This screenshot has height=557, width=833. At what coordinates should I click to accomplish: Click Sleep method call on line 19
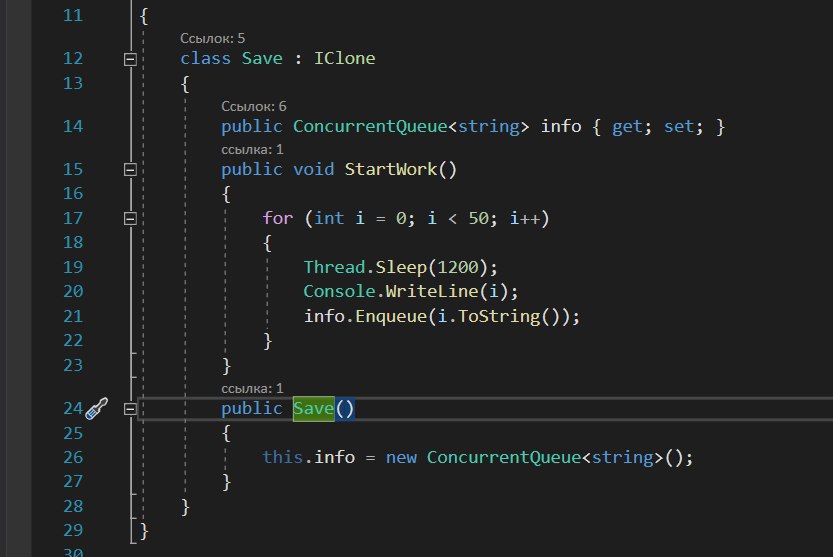(401, 267)
